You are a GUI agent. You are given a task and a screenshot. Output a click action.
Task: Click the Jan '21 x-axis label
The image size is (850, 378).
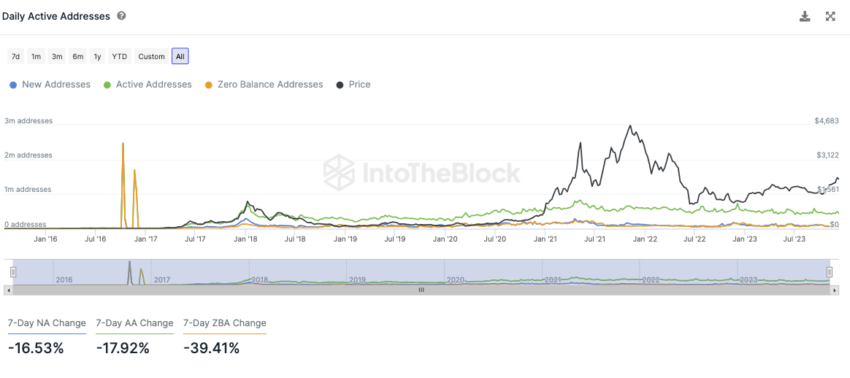545,239
